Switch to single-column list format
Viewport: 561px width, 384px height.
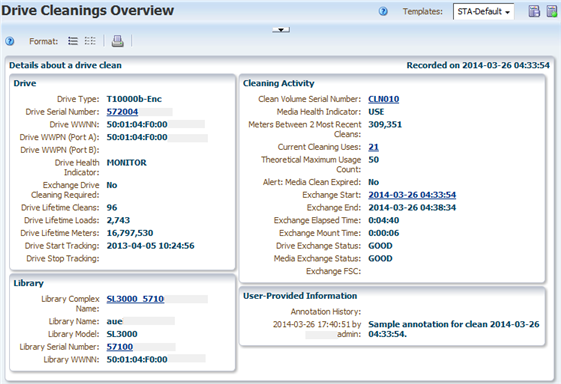[x=73, y=41]
